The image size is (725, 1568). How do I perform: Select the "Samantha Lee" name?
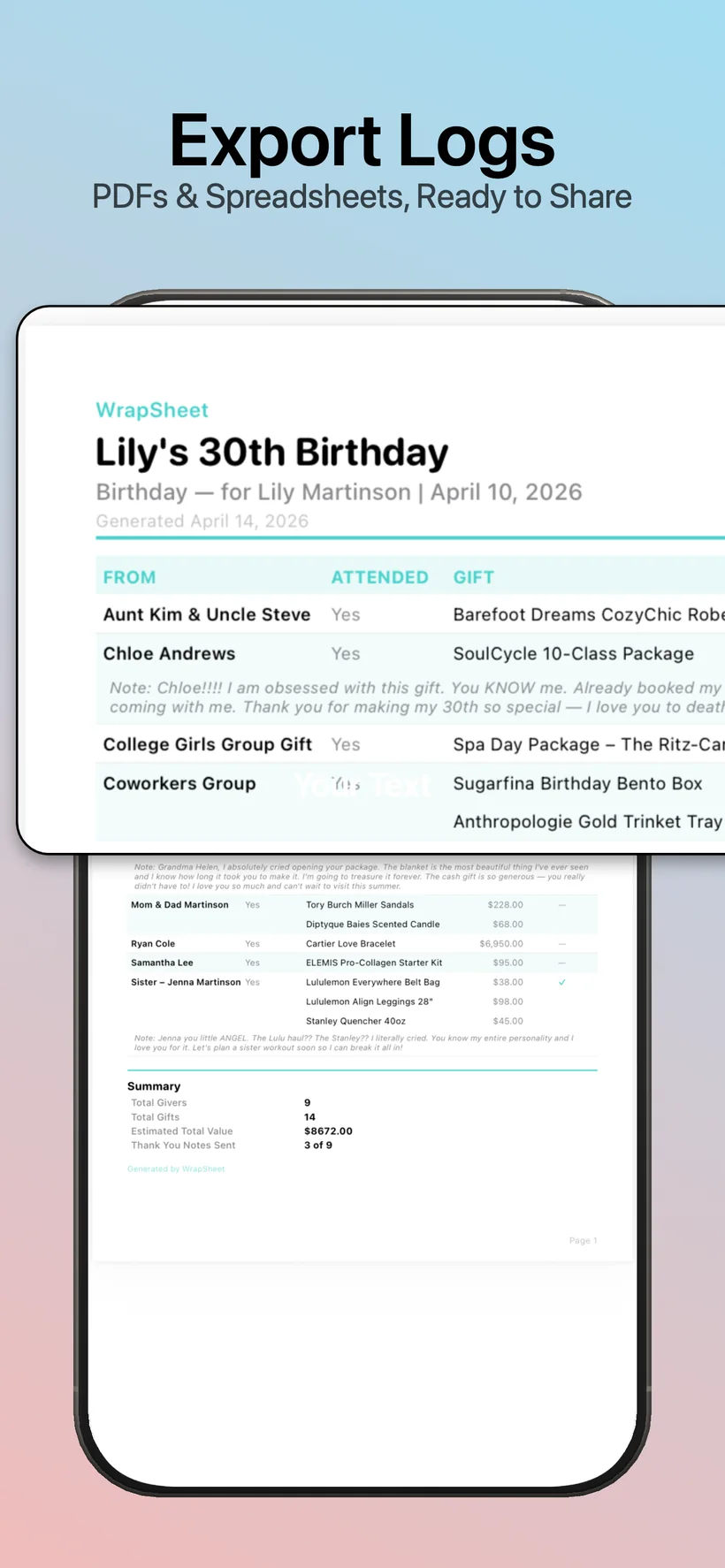[162, 963]
